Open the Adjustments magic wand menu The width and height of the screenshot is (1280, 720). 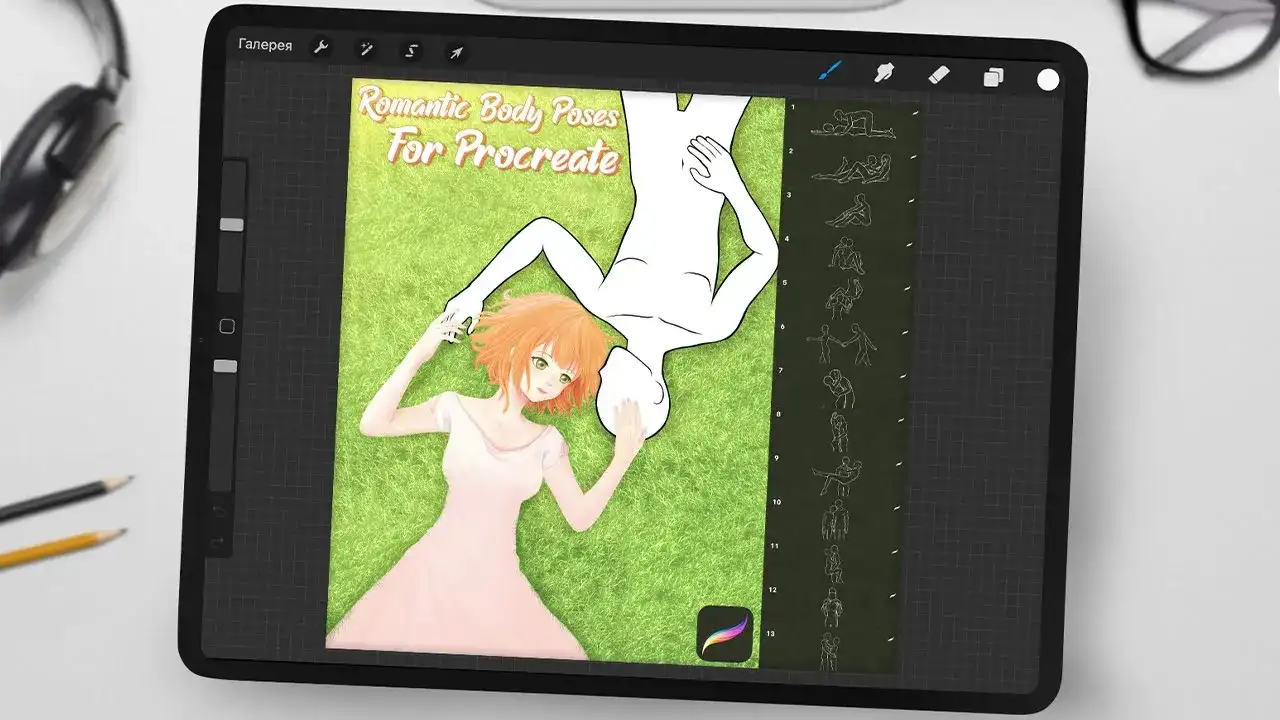[x=365, y=49]
